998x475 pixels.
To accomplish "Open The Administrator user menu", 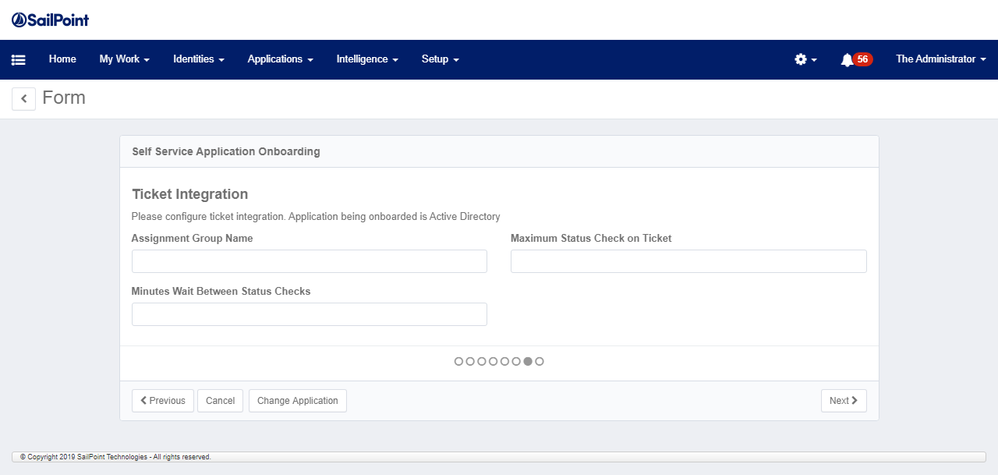I will (940, 60).
